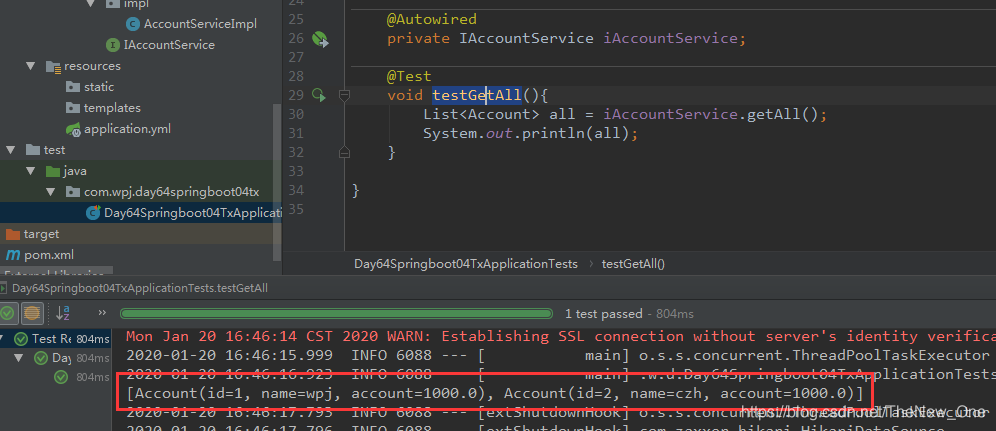Click the 804ms duration beside Test Results

pyautogui.click(x=93, y=339)
